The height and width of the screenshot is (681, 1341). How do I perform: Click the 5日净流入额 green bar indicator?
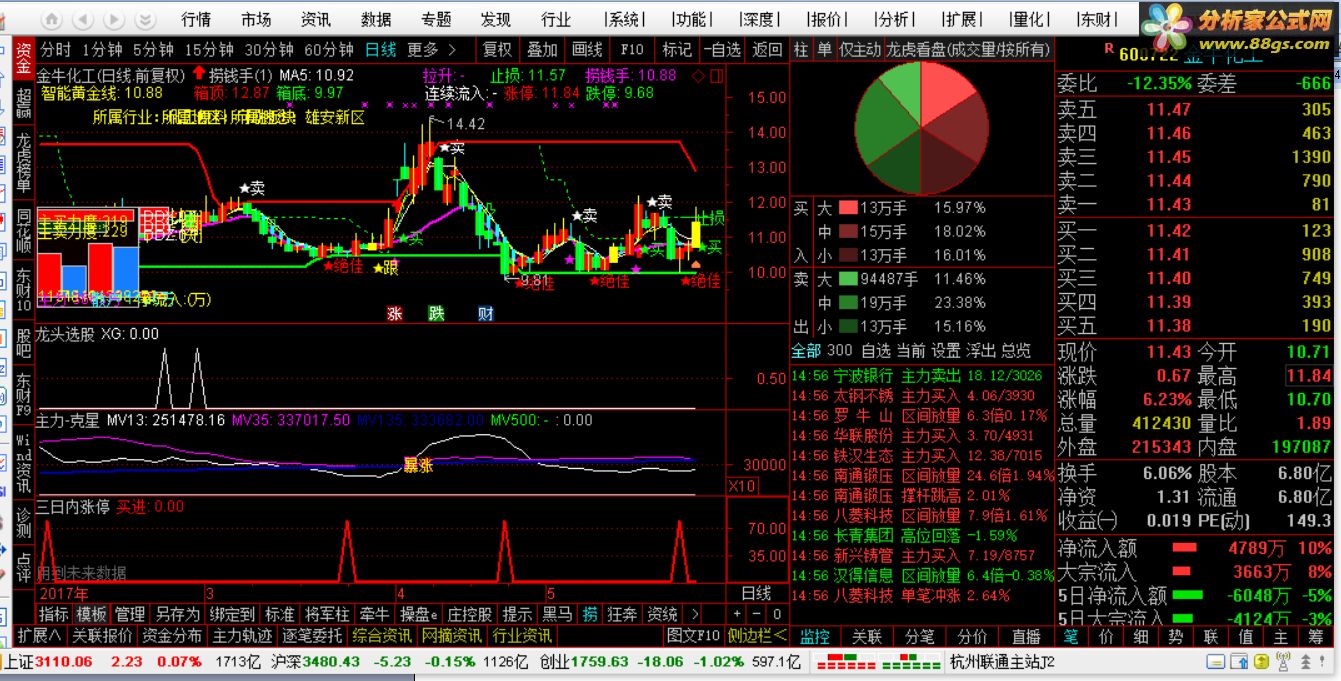coord(1188,596)
